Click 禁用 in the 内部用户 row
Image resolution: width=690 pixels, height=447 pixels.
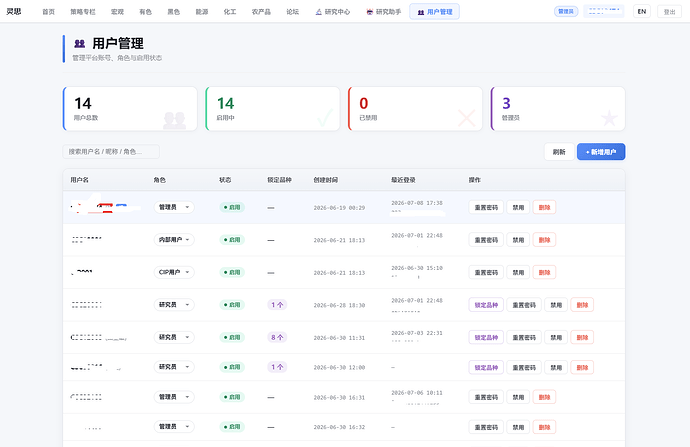tap(518, 240)
